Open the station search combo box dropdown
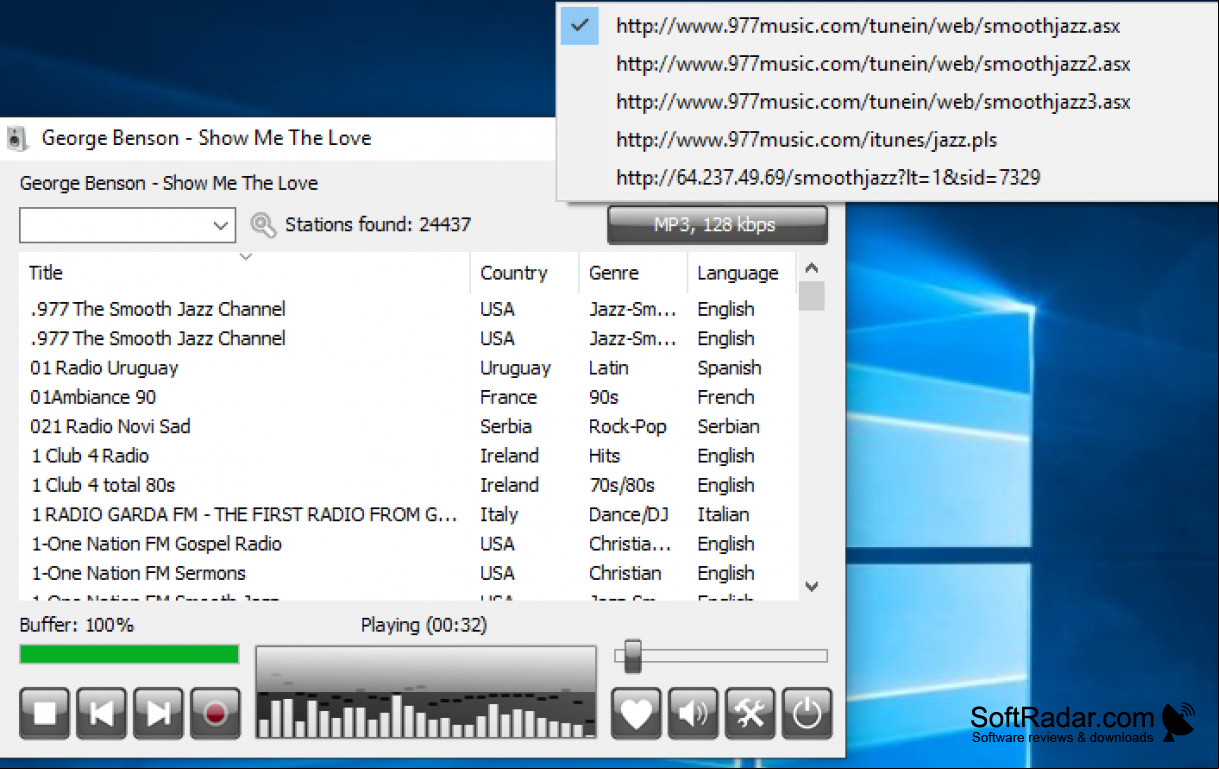1219x769 pixels. [x=222, y=226]
